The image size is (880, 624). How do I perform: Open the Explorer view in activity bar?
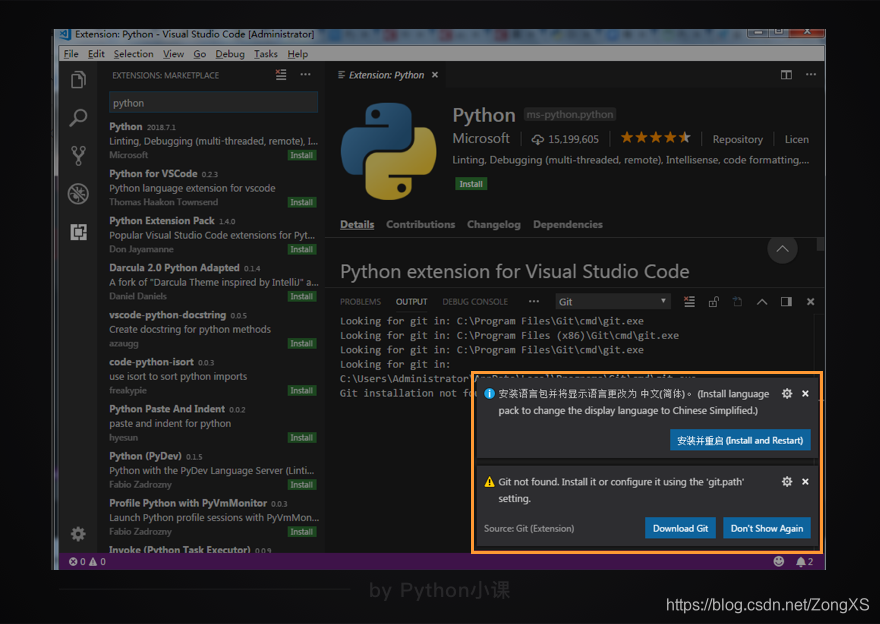coord(79,80)
